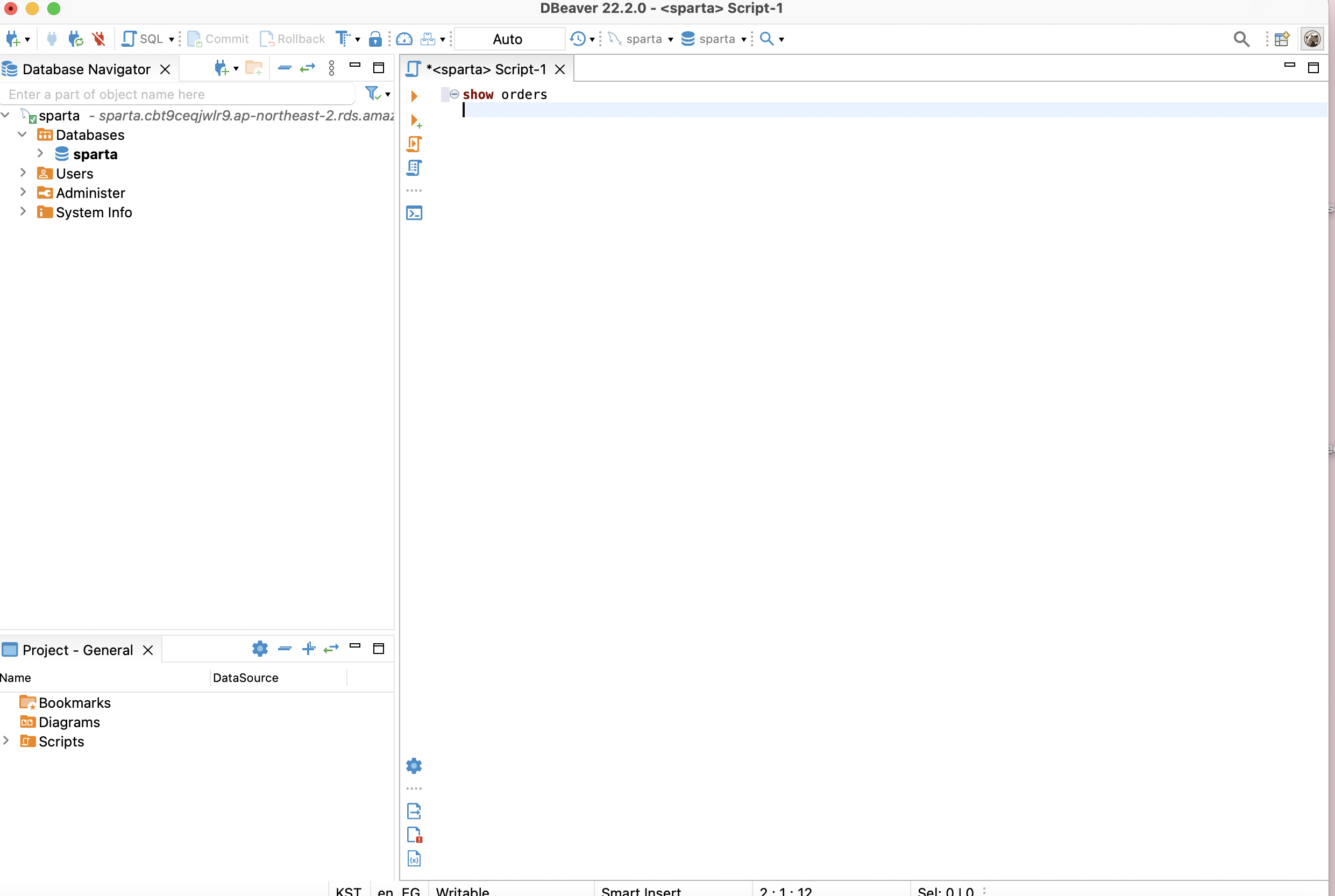Collapse all nodes in Database Navigator
The width and height of the screenshot is (1335, 896).
(285, 69)
